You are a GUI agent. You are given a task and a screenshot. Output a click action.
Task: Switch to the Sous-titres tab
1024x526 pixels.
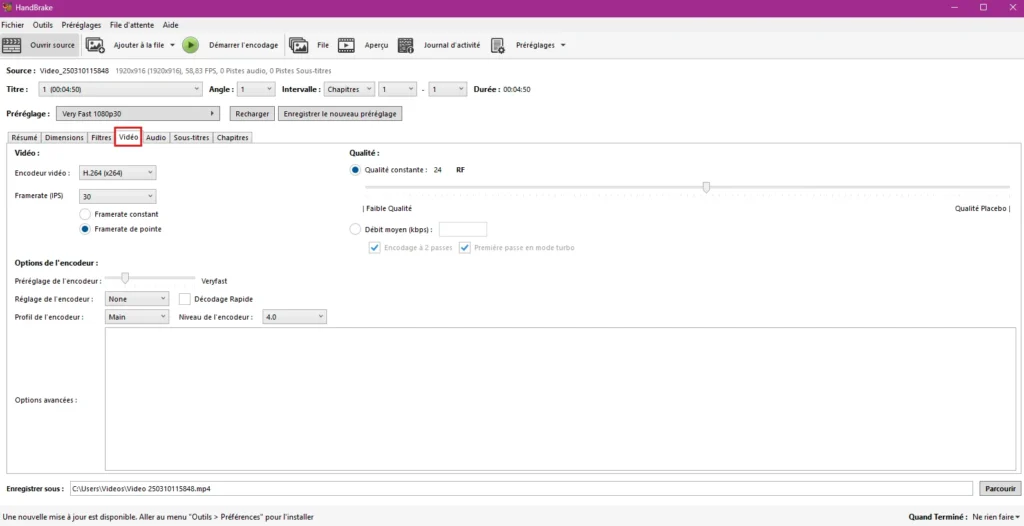pyautogui.click(x=191, y=138)
